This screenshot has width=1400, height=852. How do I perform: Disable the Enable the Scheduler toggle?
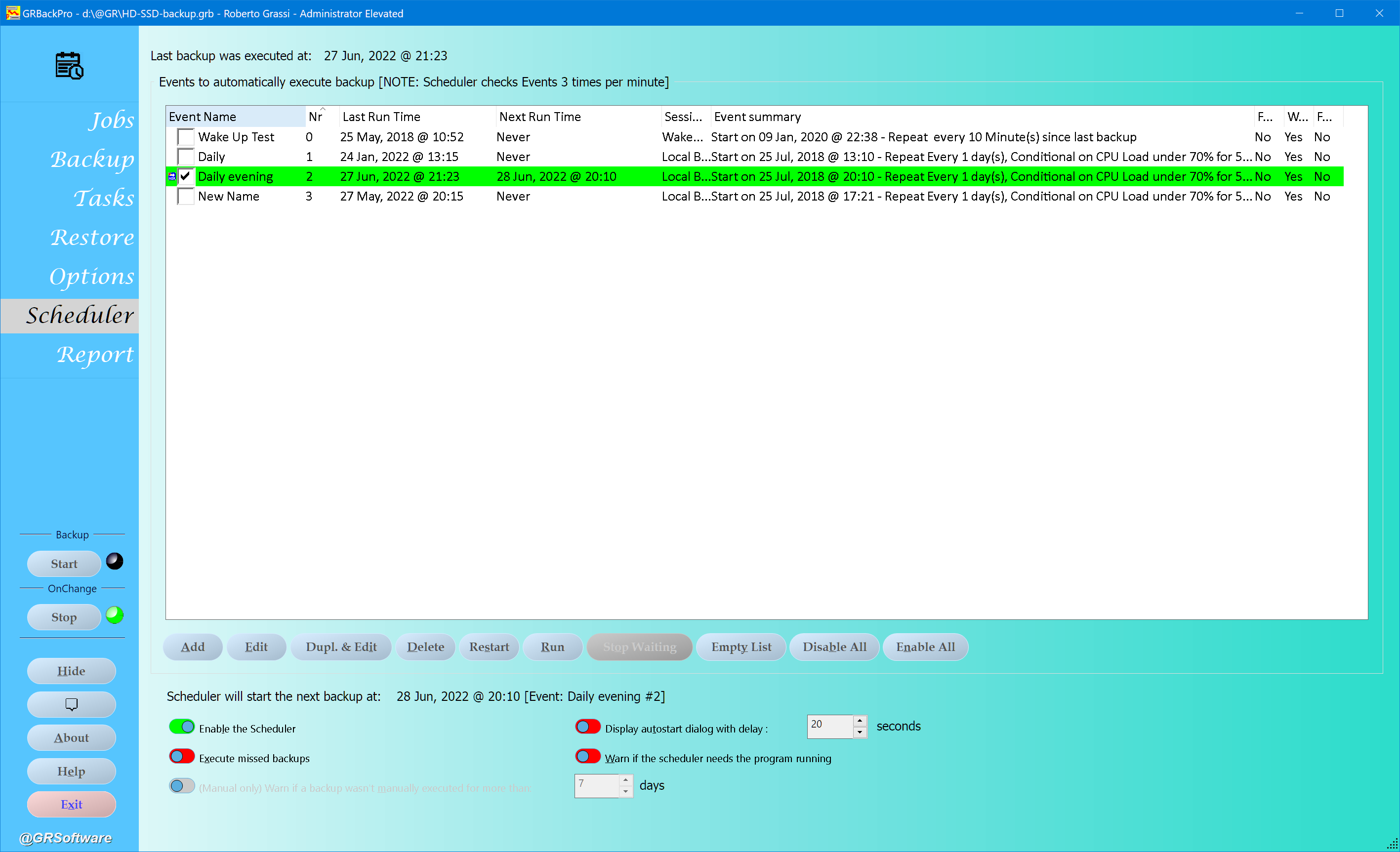click(x=181, y=727)
